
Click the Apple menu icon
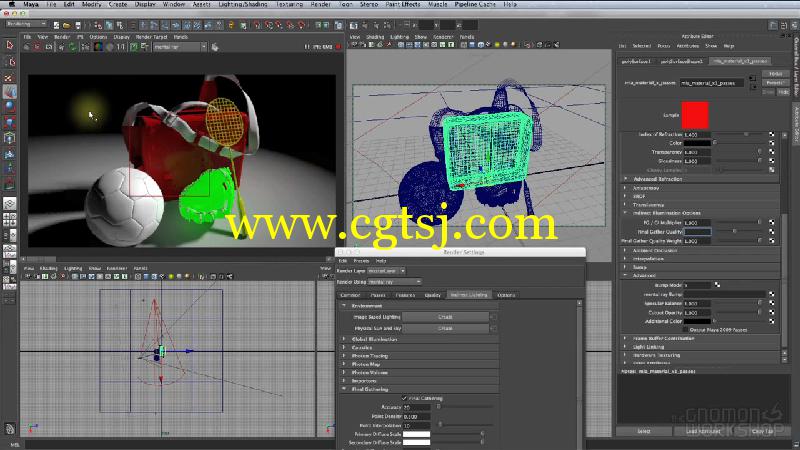(x=11, y=4)
